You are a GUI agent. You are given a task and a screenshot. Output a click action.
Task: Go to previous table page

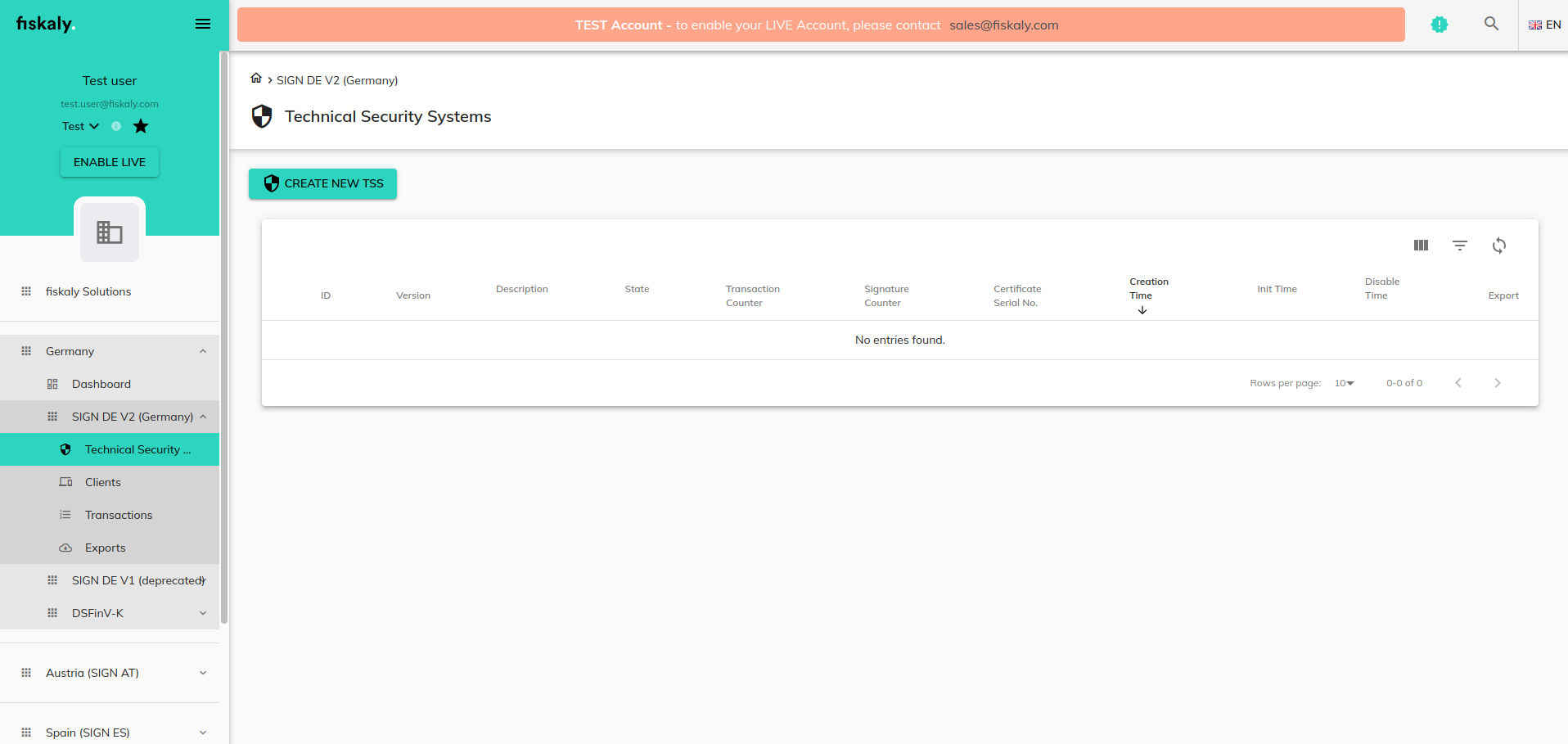click(1458, 383)
